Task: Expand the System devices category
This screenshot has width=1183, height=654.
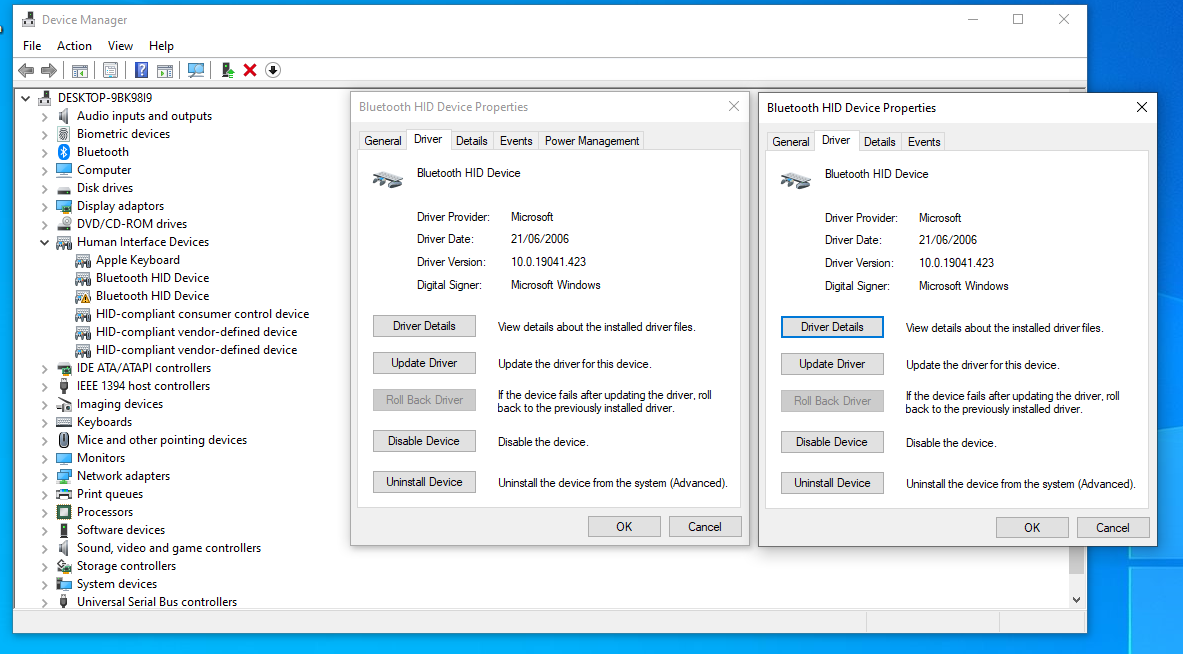Action: 45,585
